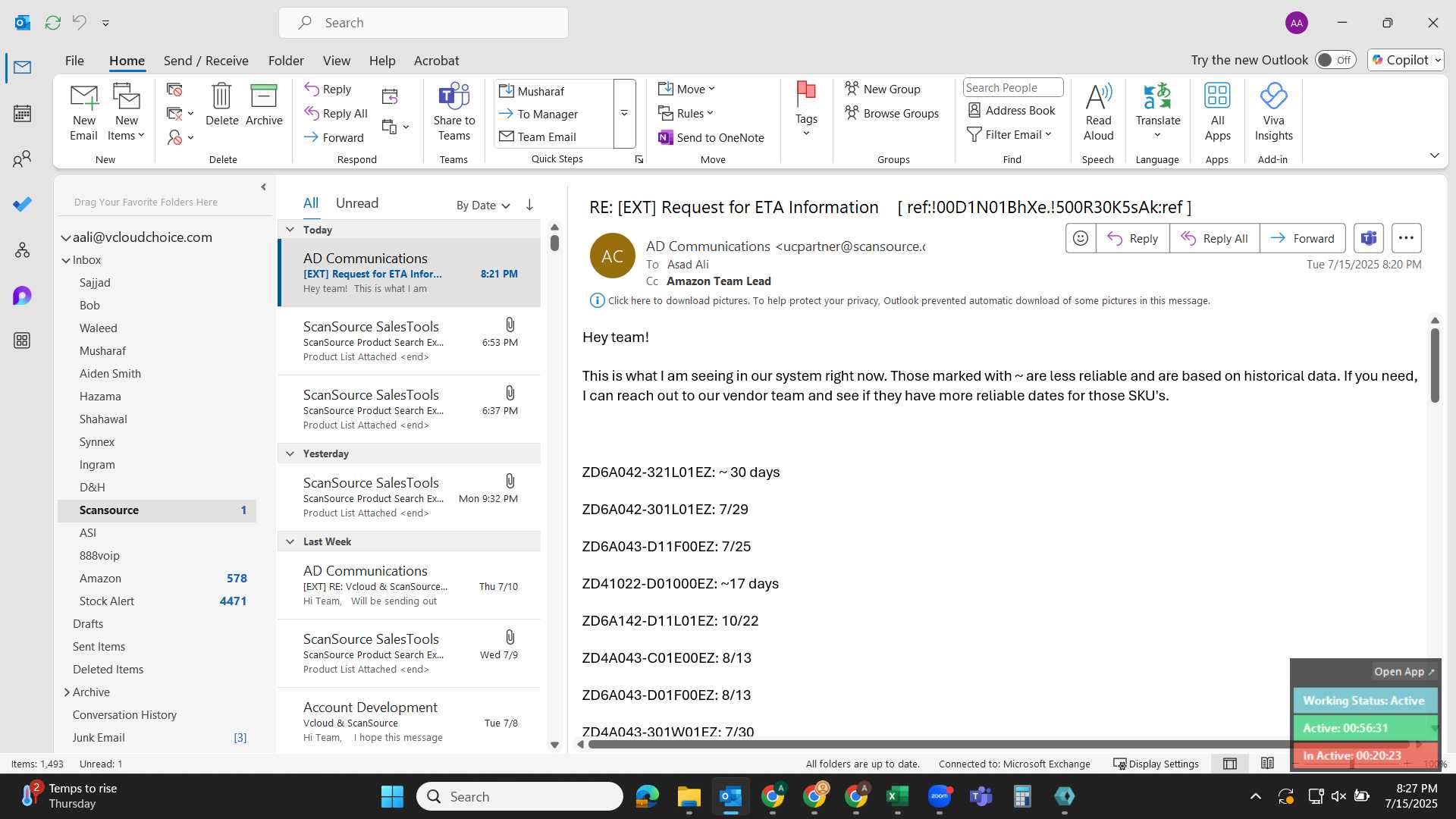This screenshot has height=819, width=1456.
Task: Click the meeting reply icon in Respond group
Action: [390, 96]
